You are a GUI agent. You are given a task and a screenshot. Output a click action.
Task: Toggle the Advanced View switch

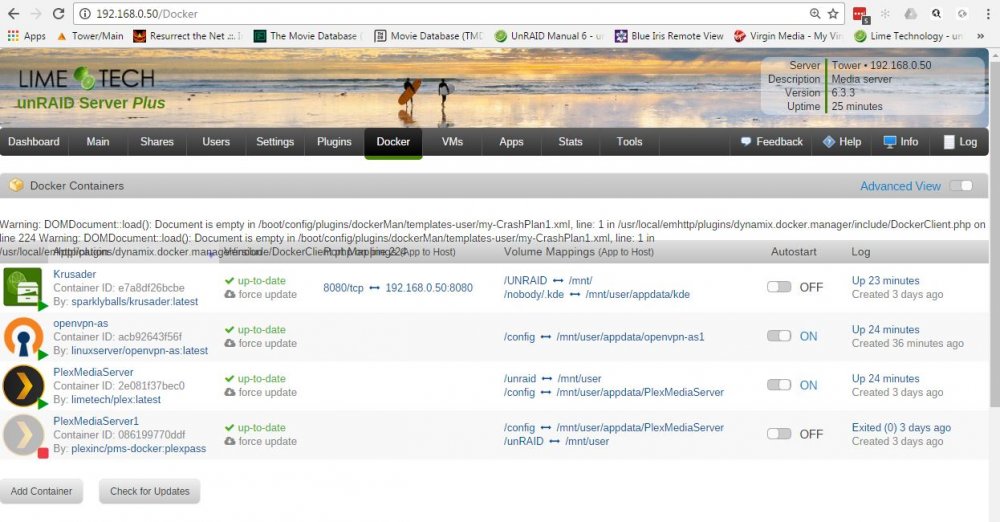tap(961, 186)
